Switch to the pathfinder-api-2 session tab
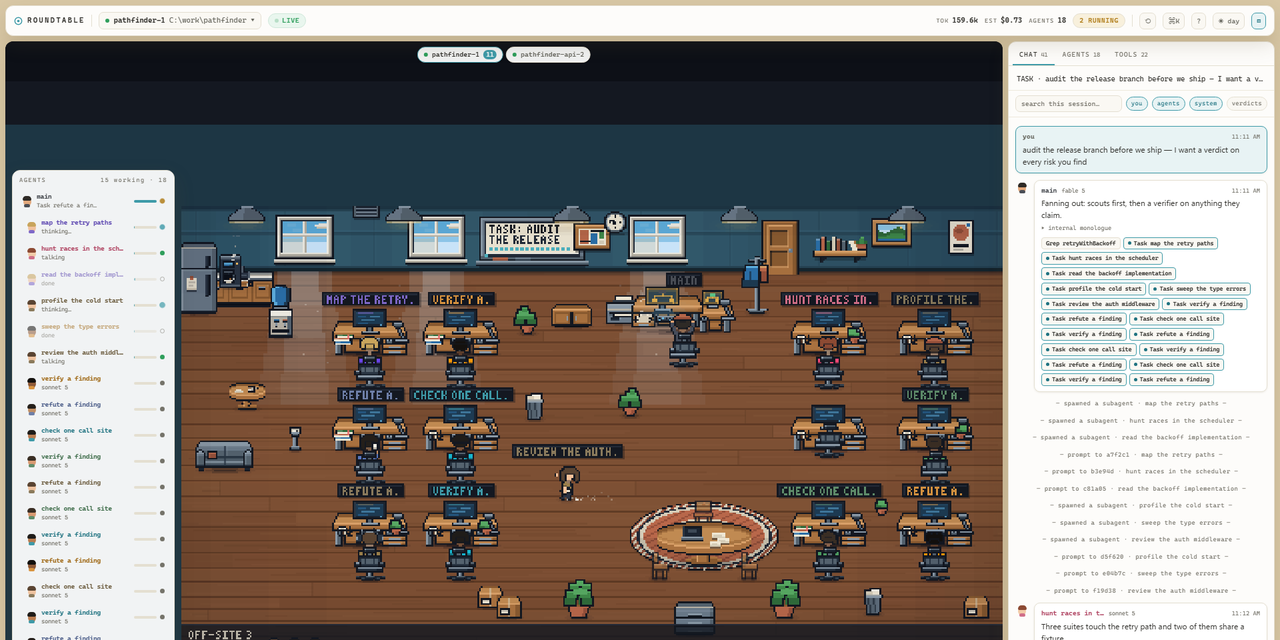 point(548,54)
